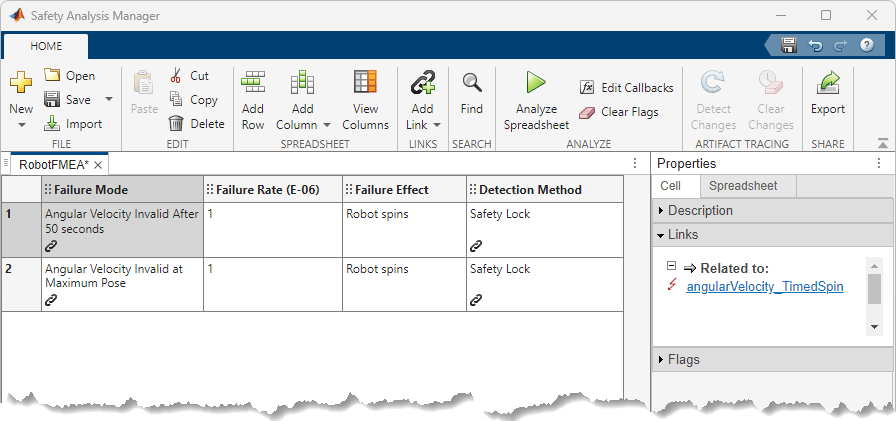Open the Add Link dropdown
This screenshot has height=421, width=896.
(437, 125)
